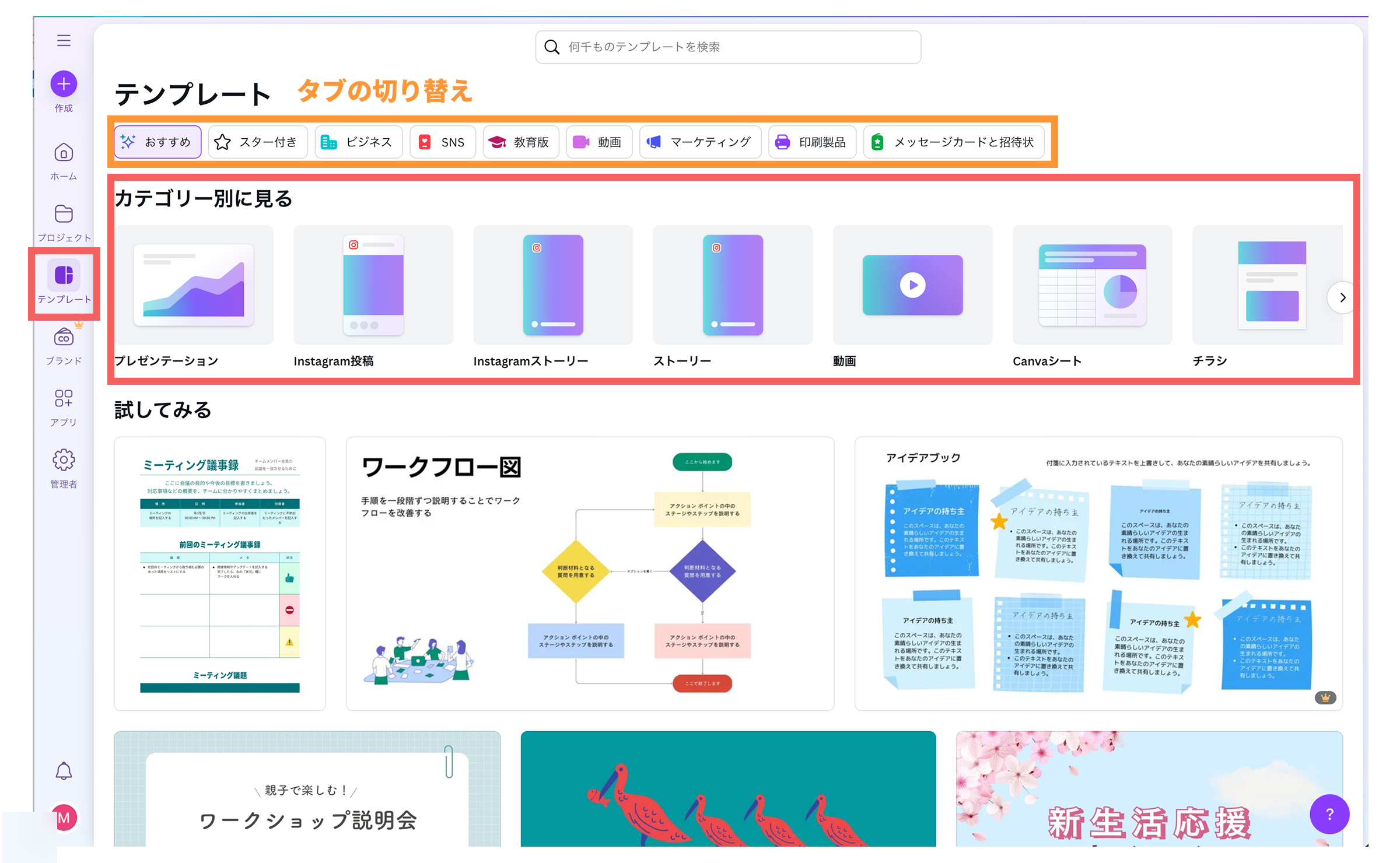
Task: Open ワークフロー図 template
Action: coord(590,574)
